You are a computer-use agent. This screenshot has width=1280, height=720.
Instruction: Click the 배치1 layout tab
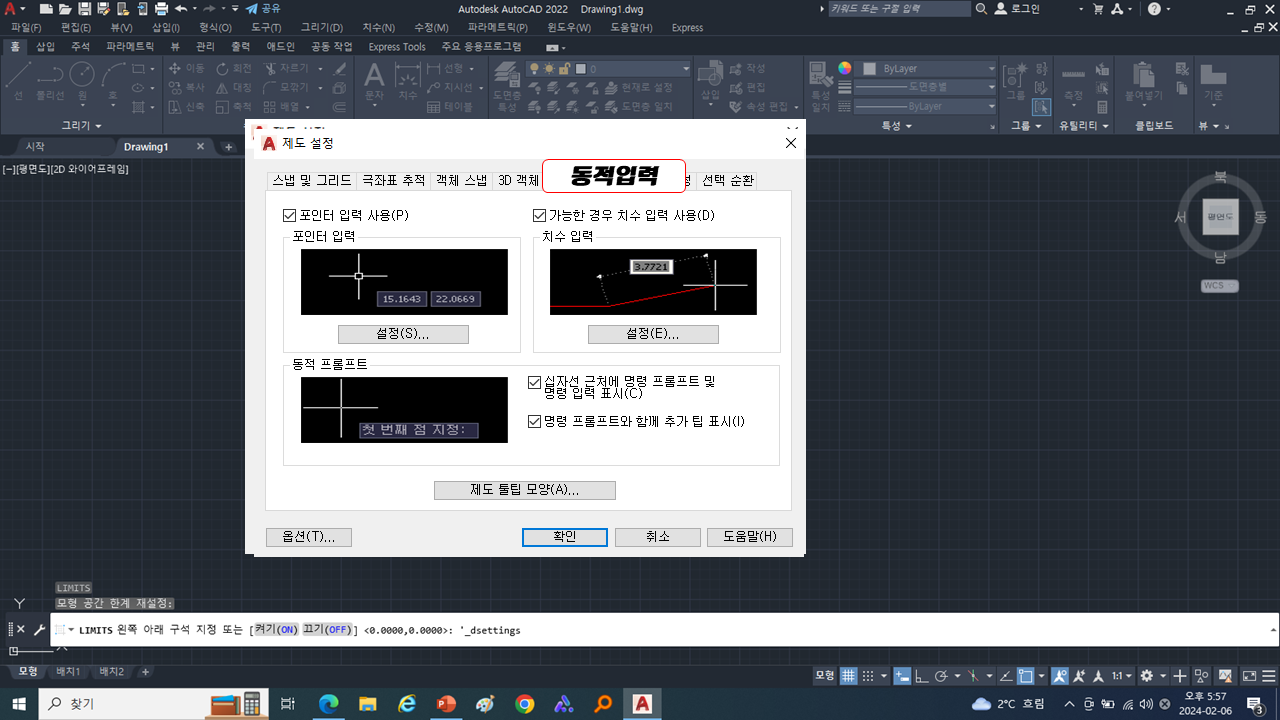click(69, 671)
